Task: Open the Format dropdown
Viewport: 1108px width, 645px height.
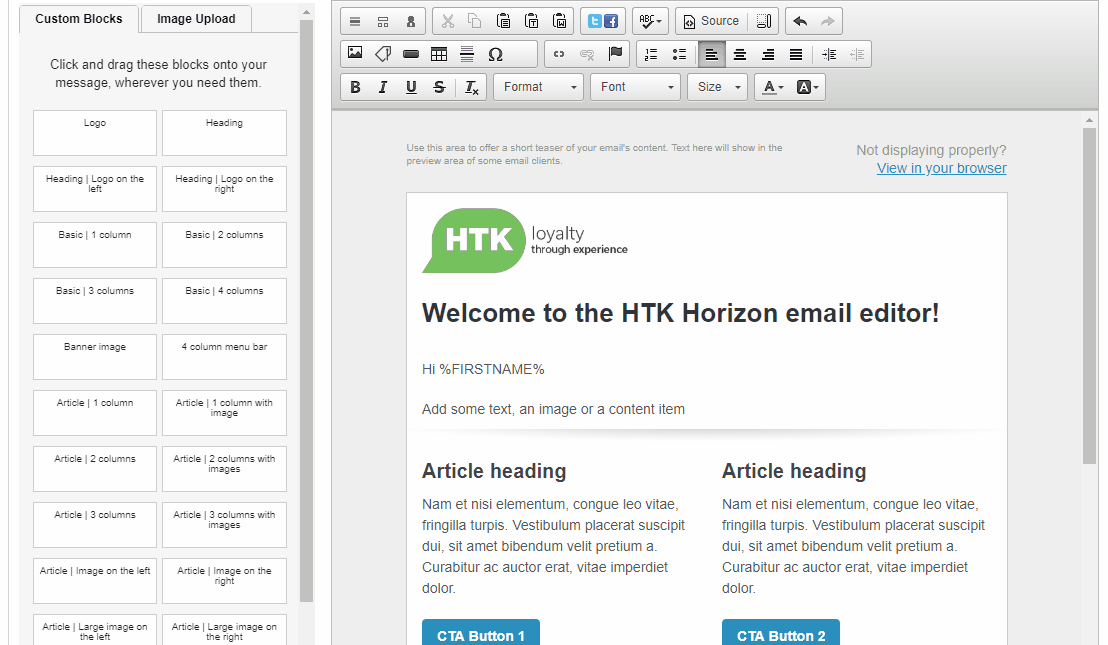Action: pos(539,87)
